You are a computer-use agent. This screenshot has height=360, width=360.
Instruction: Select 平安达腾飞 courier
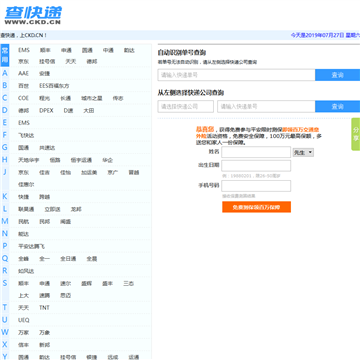coord(31,246)
